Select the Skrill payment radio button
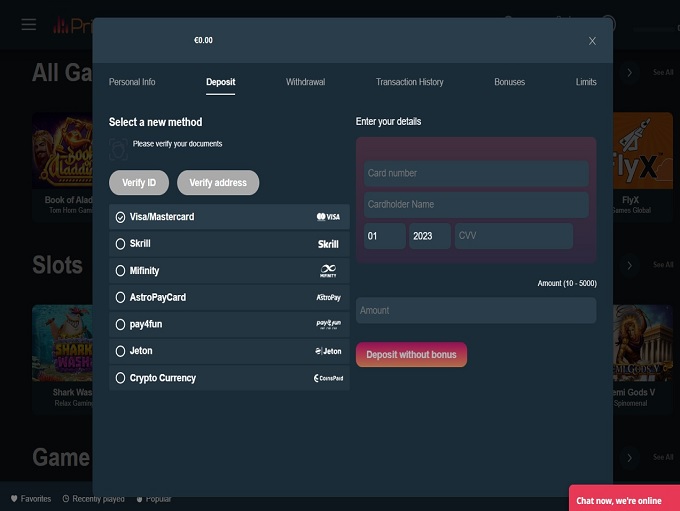 click(x=121, y=244)
